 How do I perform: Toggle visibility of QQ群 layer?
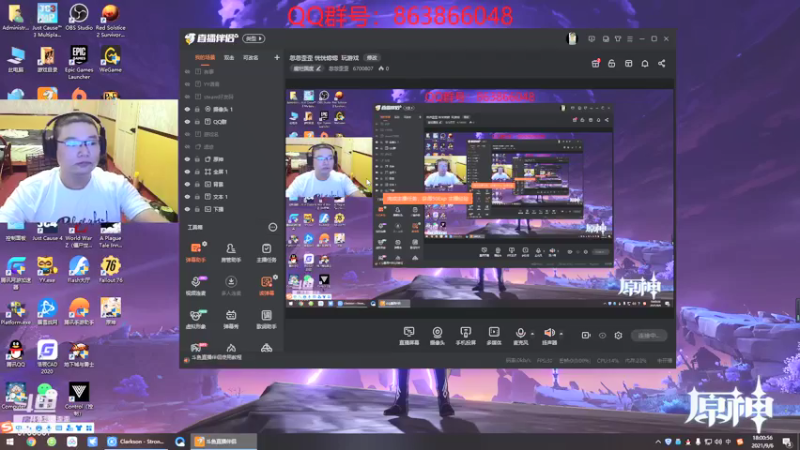tap(187, 122)
